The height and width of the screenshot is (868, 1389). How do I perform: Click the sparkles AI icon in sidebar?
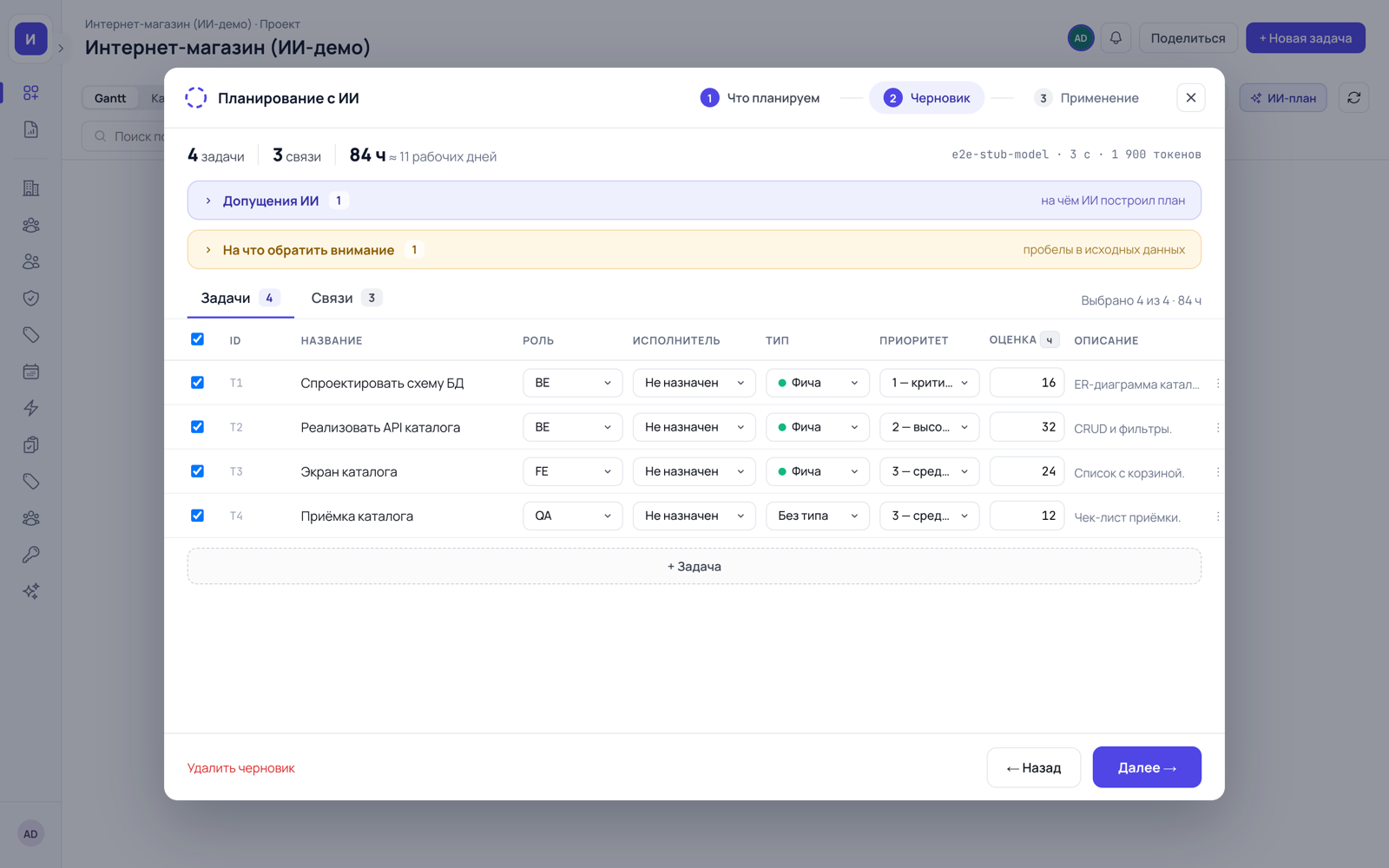[x=31, y=591]
